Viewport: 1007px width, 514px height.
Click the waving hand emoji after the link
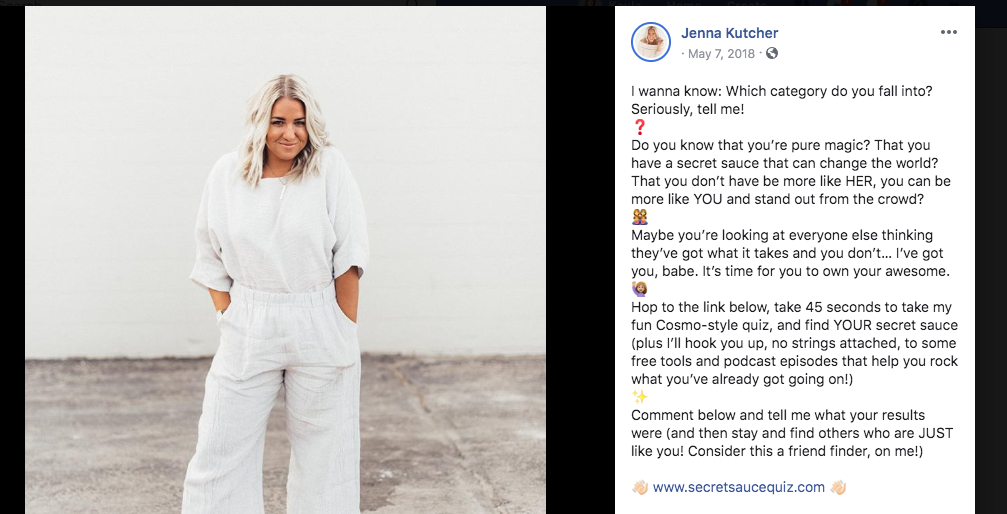tap(838, 487)
